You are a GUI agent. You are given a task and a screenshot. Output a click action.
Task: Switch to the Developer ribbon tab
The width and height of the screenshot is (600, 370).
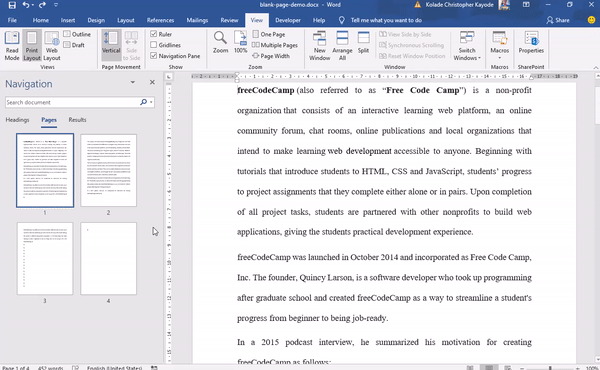288,20
